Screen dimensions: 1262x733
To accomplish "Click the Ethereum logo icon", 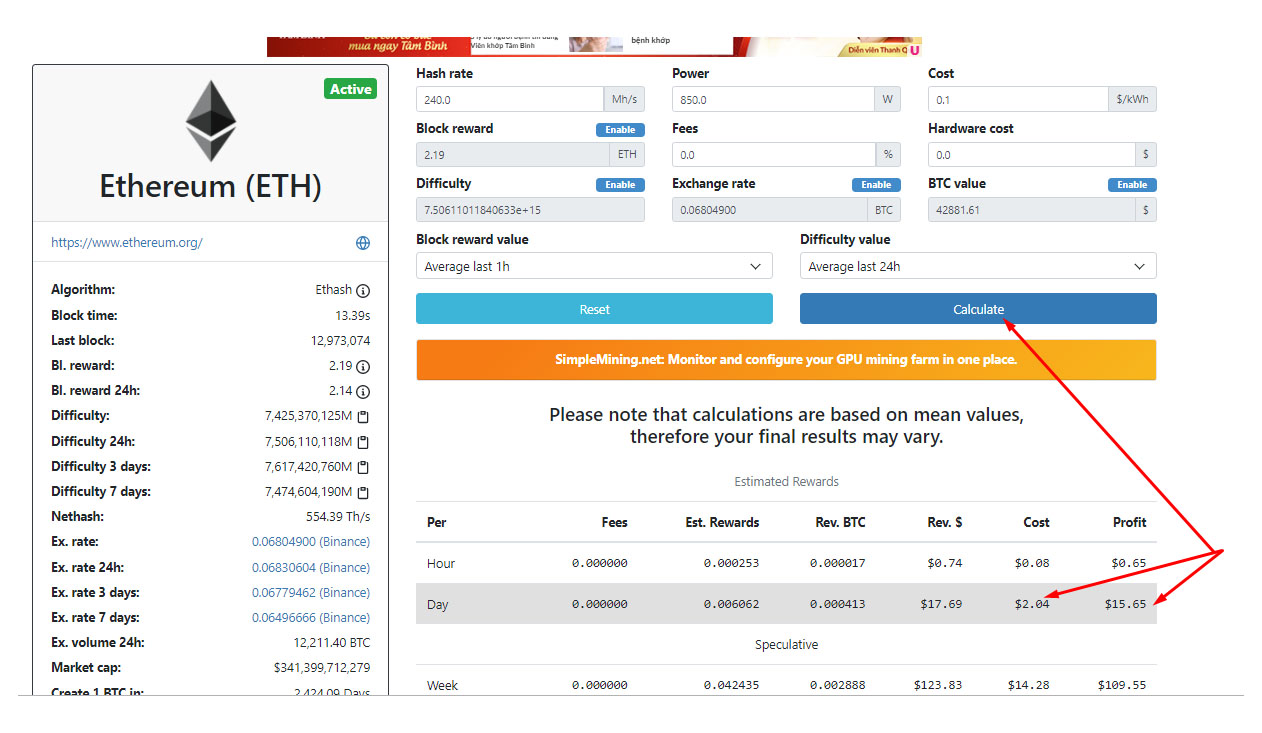I will point(211,121).
